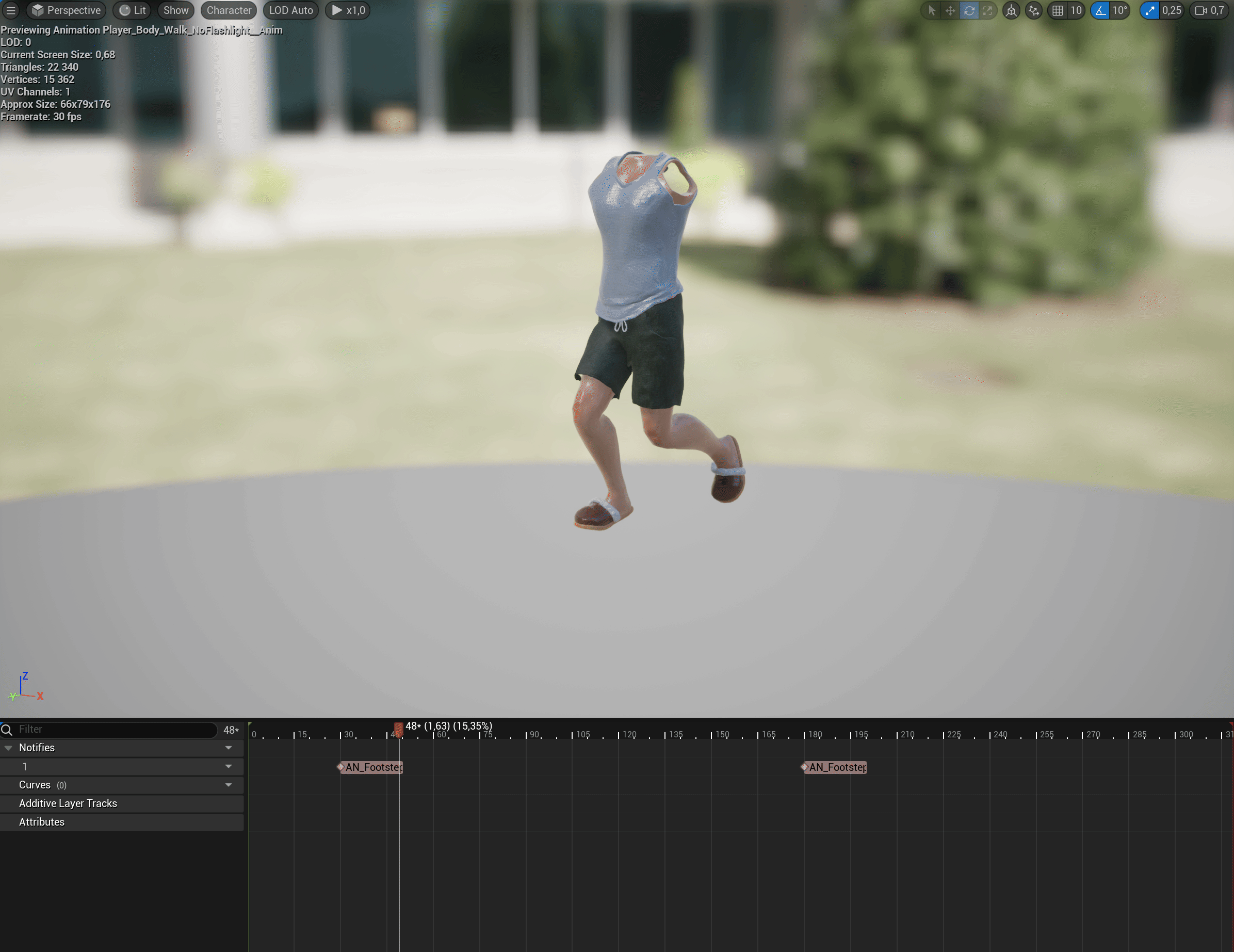Viewport: 1234px width, 952px height.
Task: Open camera speed setting 0,7
Action: pyautogui.click(x=1210, y=10)
